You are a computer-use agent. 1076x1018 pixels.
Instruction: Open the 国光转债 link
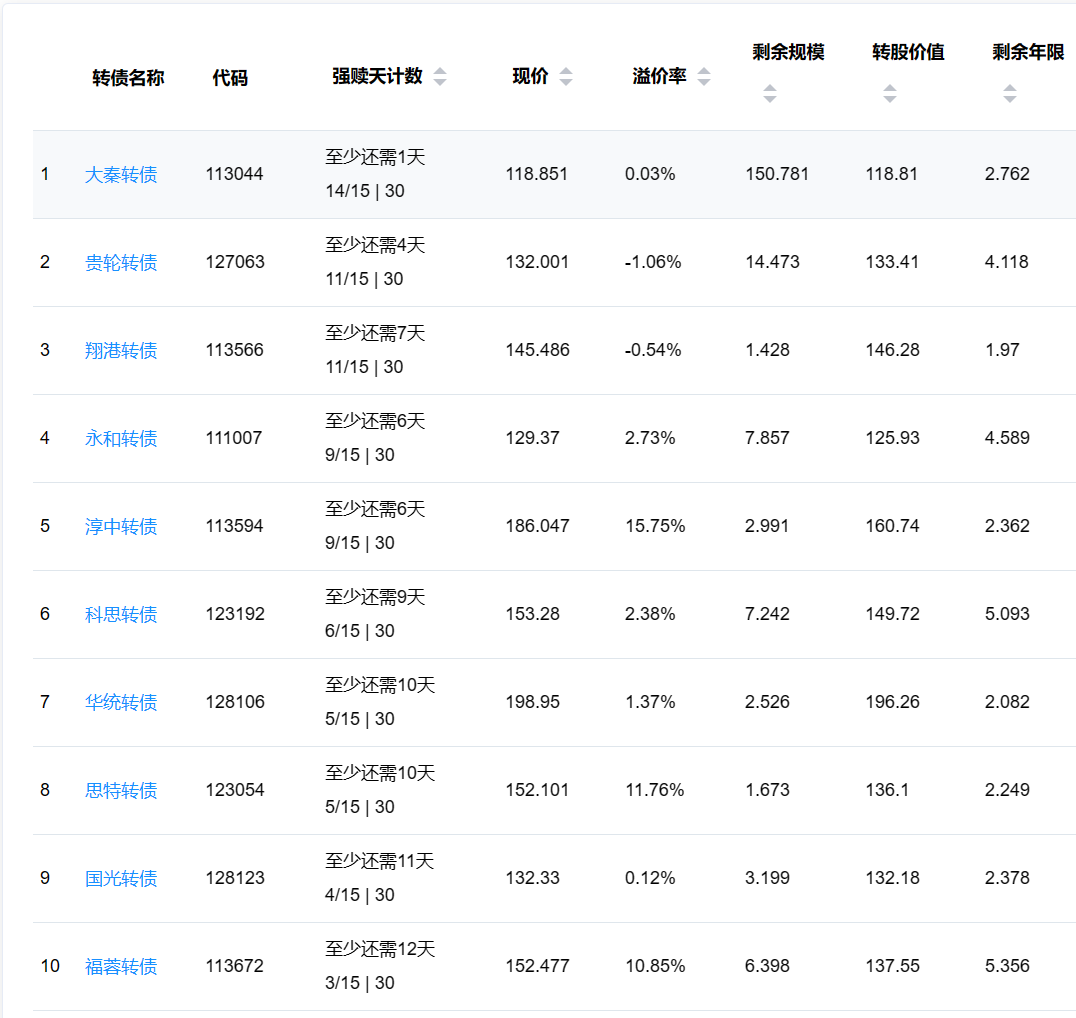121,879
